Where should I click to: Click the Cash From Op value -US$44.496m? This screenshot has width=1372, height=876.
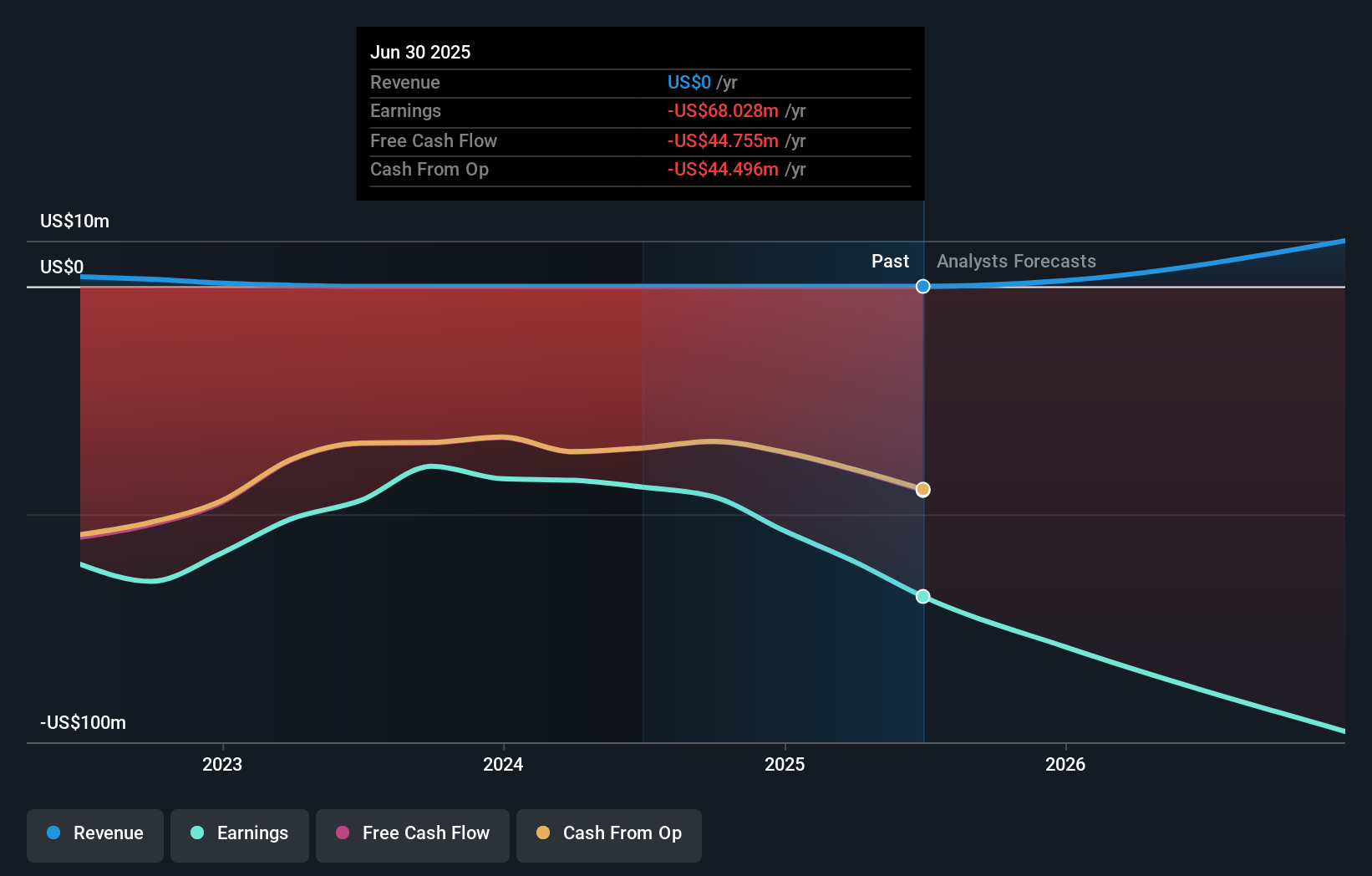[x=723, y=170]
